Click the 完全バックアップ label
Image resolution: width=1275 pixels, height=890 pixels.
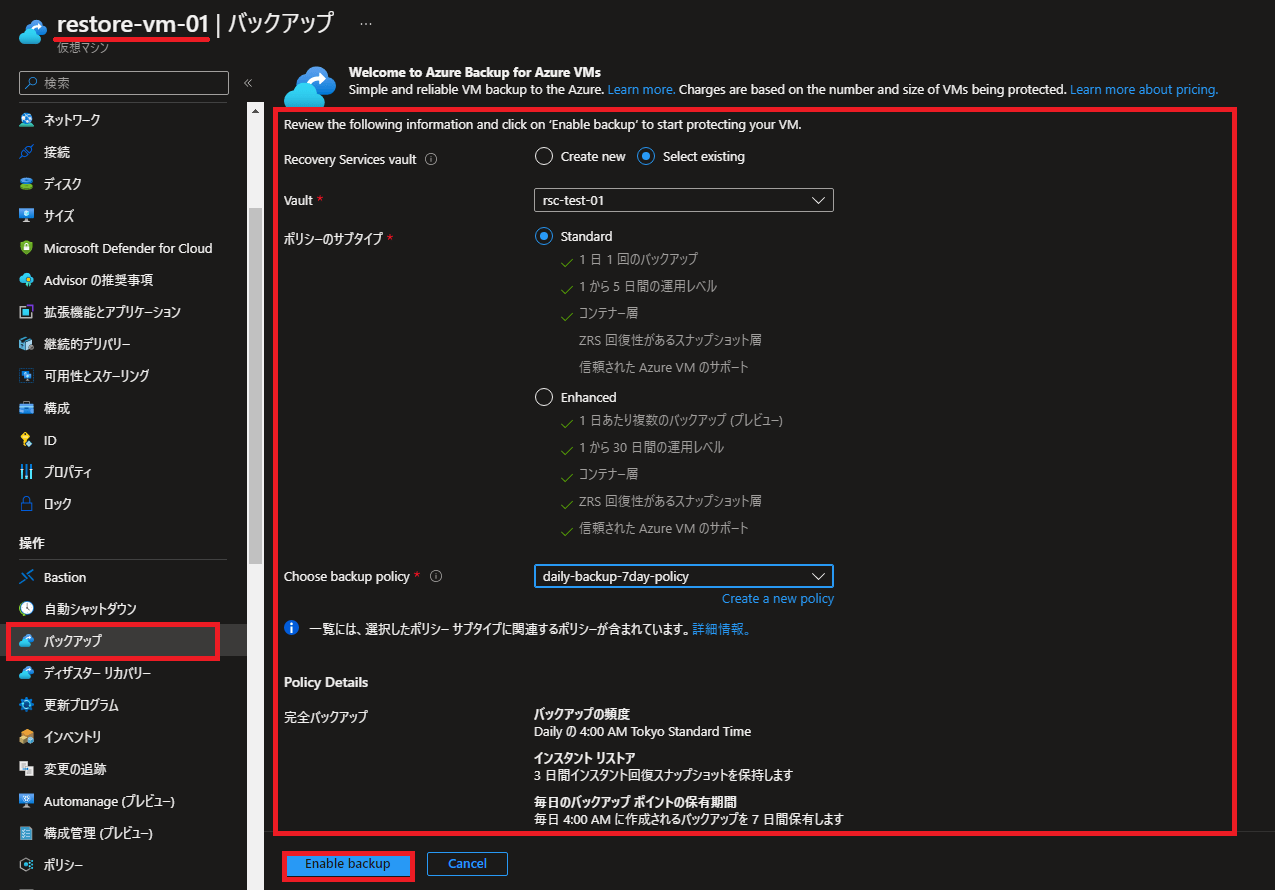326,716
